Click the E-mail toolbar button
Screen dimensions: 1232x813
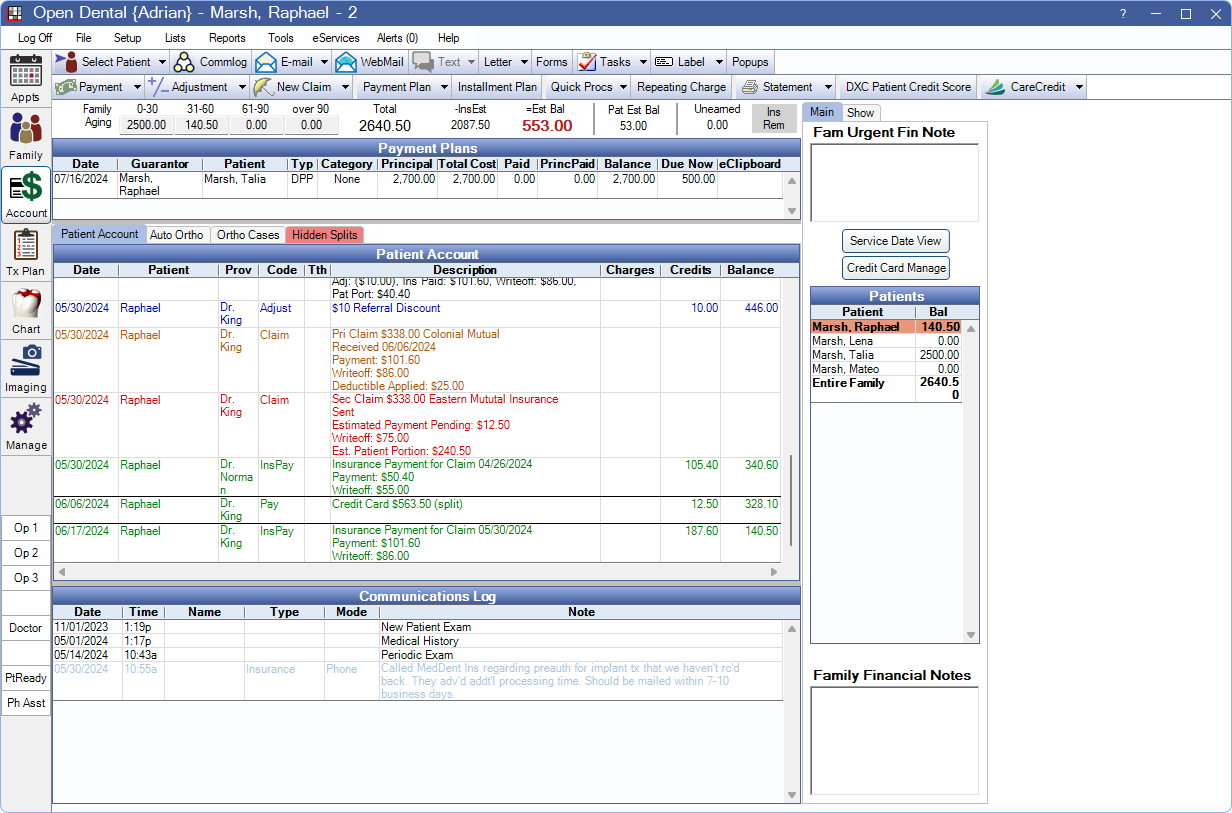tap(286, 62)
